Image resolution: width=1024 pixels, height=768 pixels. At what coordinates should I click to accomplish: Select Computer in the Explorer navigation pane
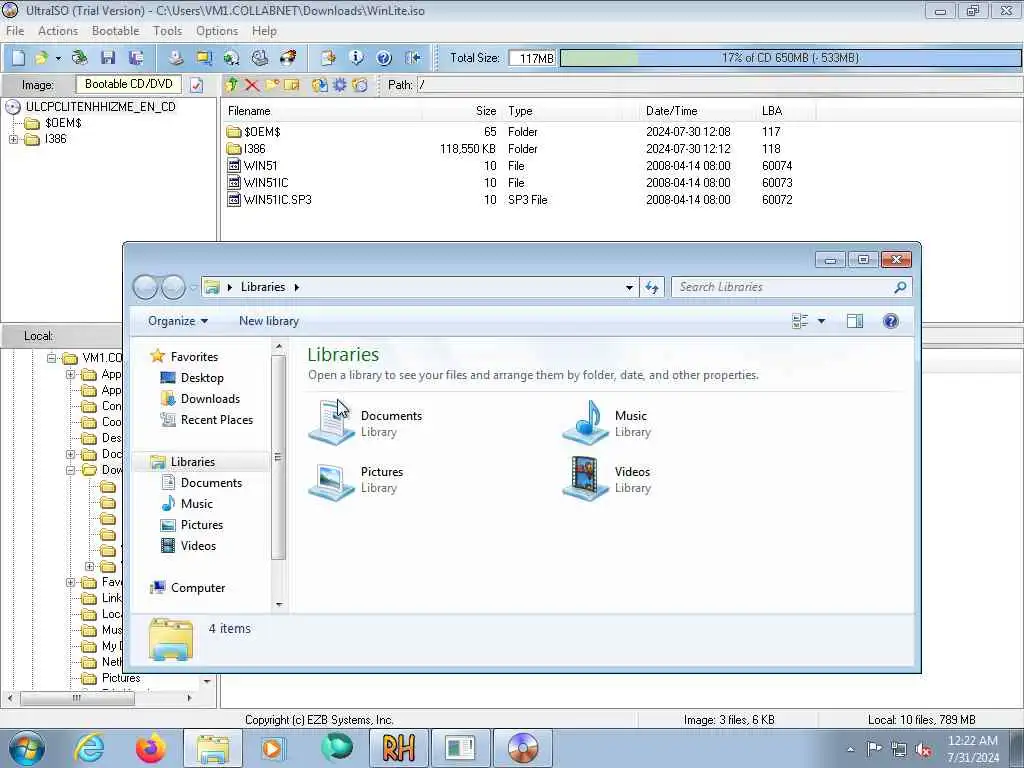coord(188,588)
